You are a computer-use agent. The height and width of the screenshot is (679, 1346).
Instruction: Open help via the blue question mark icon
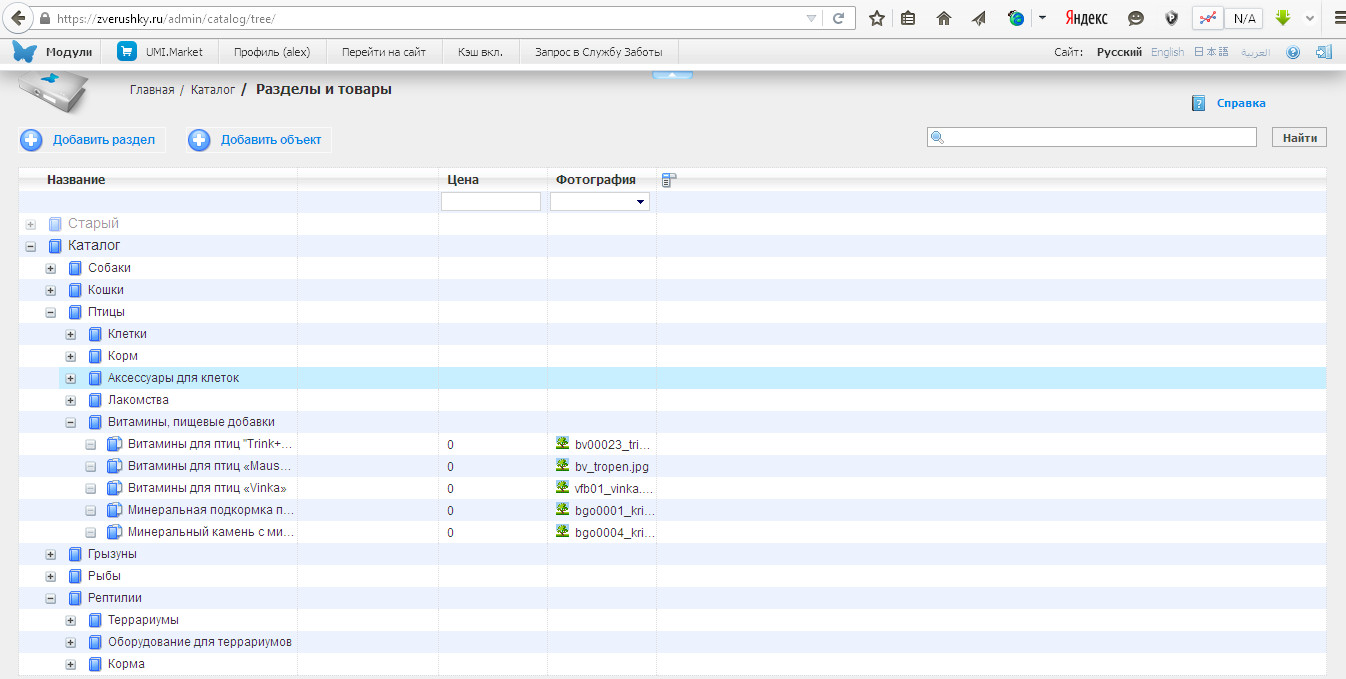pos(1293,52)
